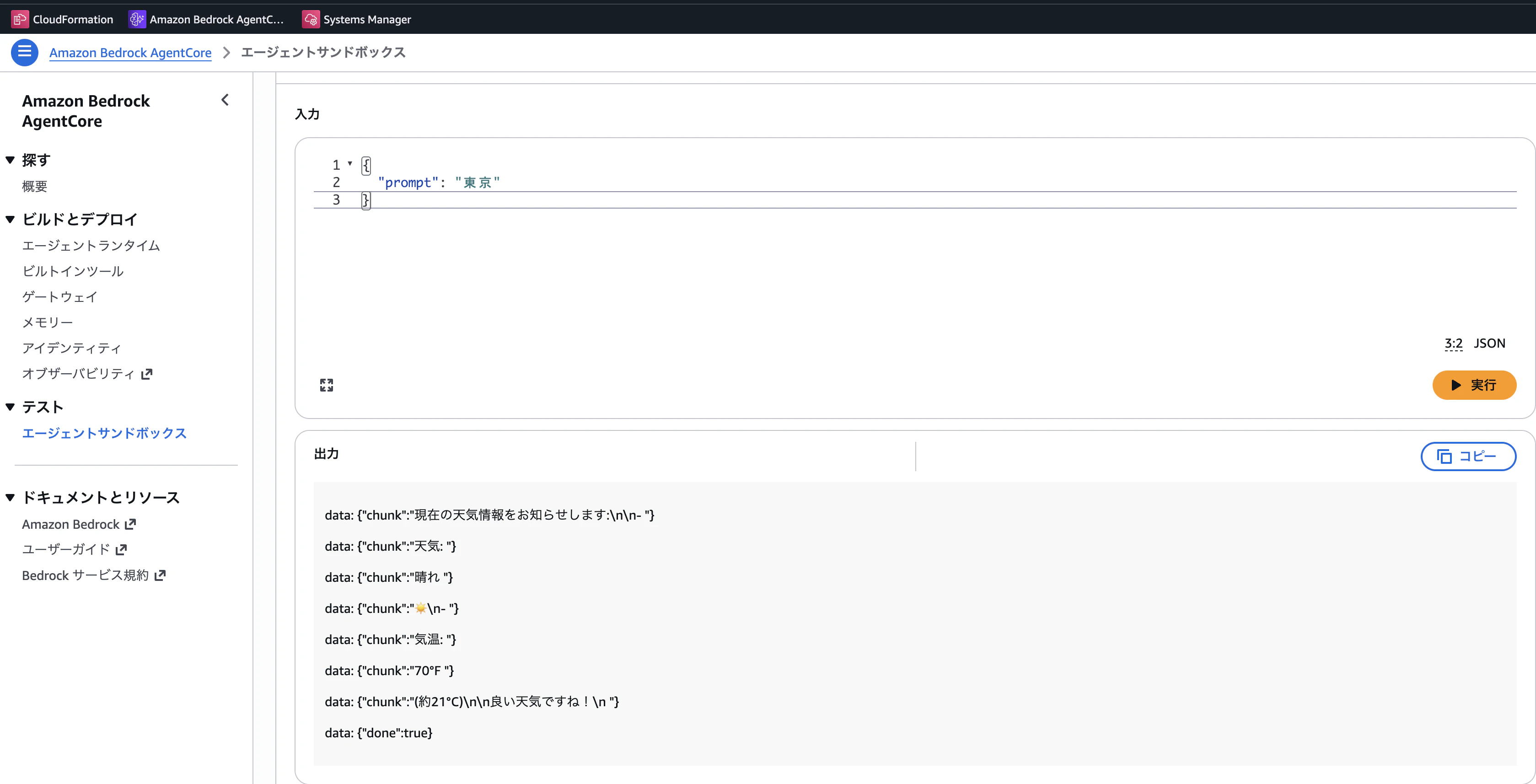Click the "prompt" key in the editor
The height and width of the screenshot is (784, 1536).
tap(408, 183)
